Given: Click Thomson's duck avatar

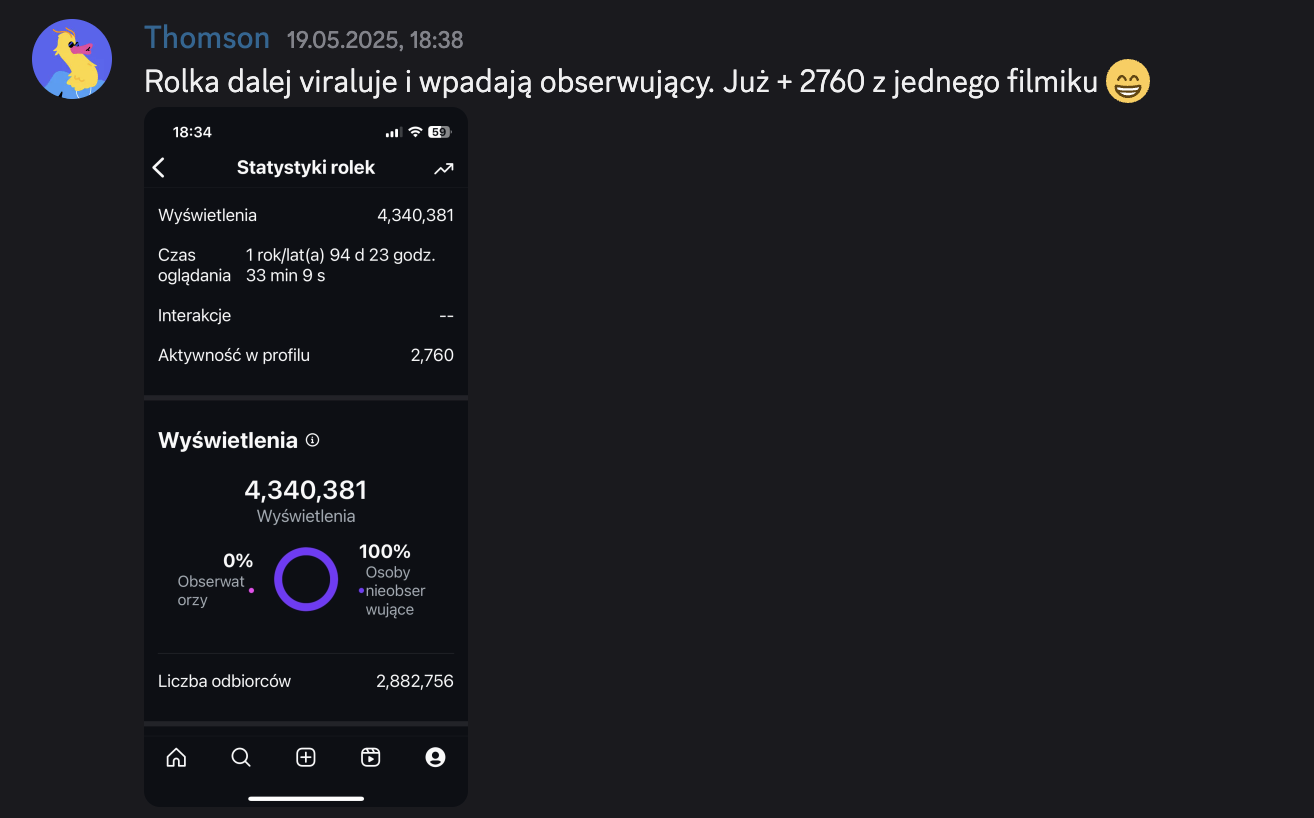Looking at the screenshot, I should (71, 59).
